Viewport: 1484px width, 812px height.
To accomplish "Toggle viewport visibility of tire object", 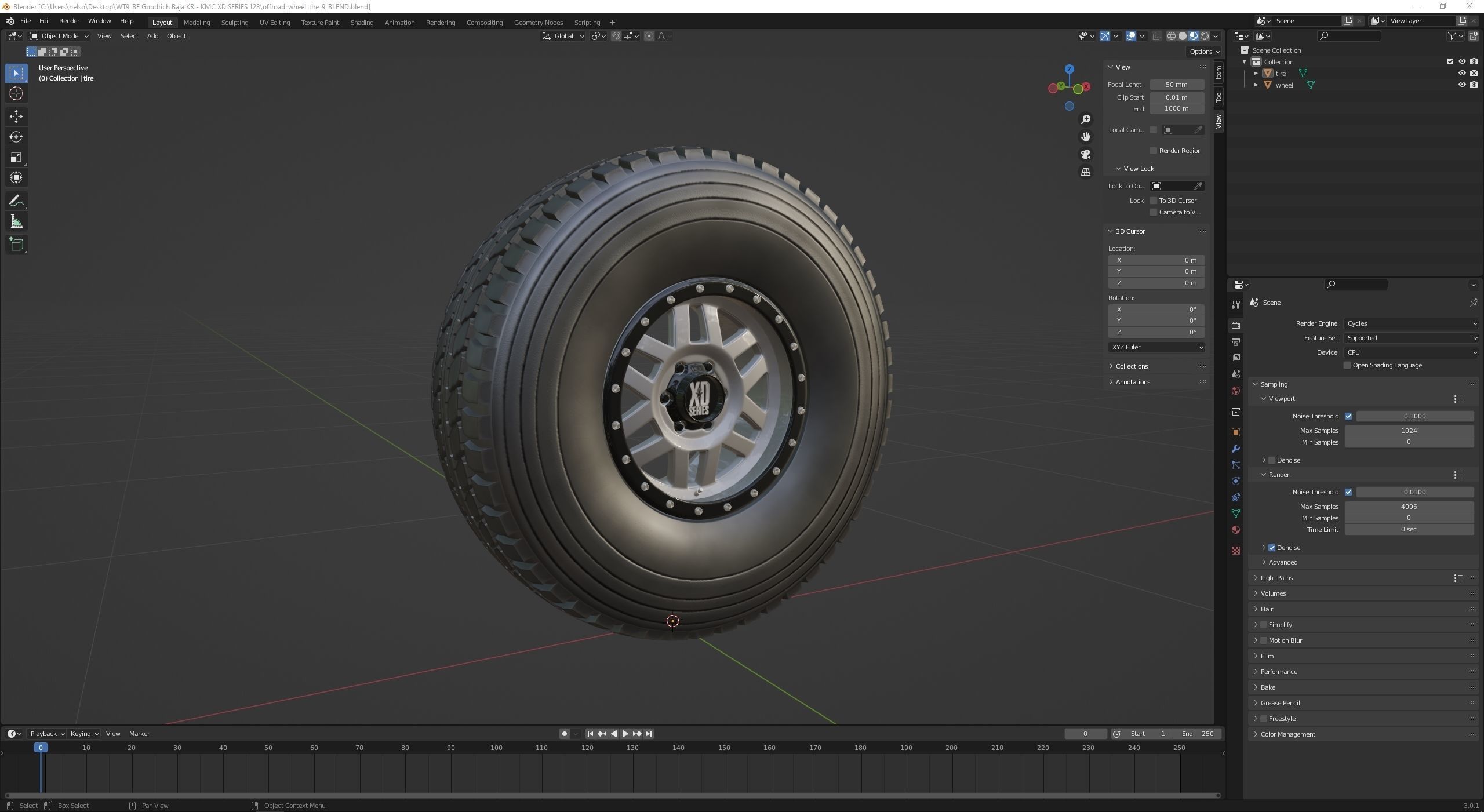I will 1462,73.
